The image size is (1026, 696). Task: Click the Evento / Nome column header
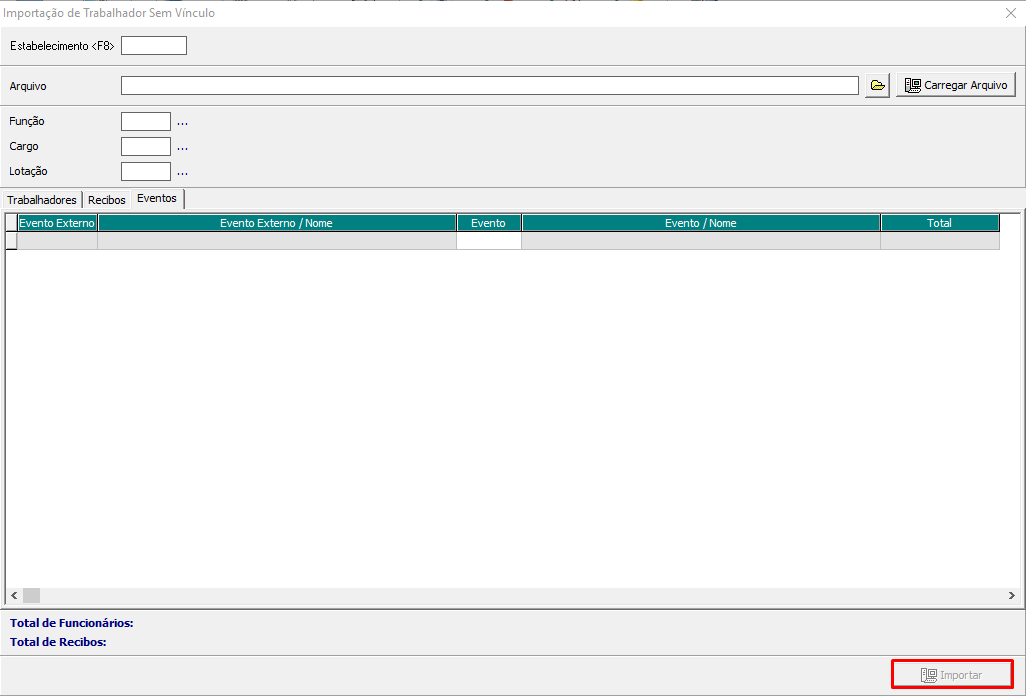pyautogui.click(x=700, y=223)
